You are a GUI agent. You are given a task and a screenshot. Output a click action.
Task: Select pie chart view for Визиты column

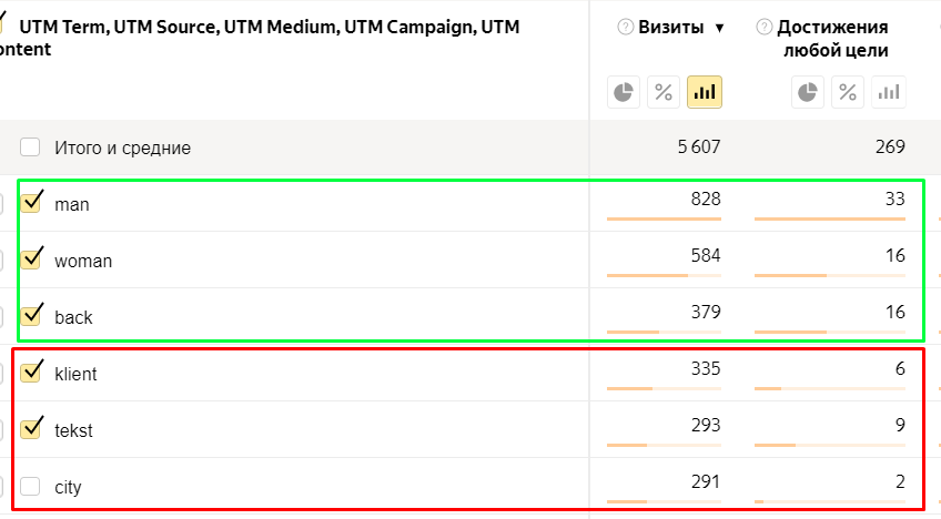pyautogui.click(x=624, y=92)
